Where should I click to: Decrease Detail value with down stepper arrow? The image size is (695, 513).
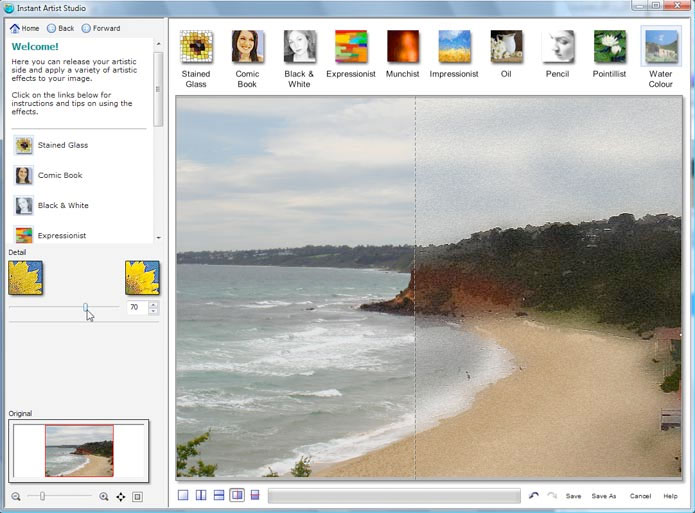(153, 311)
